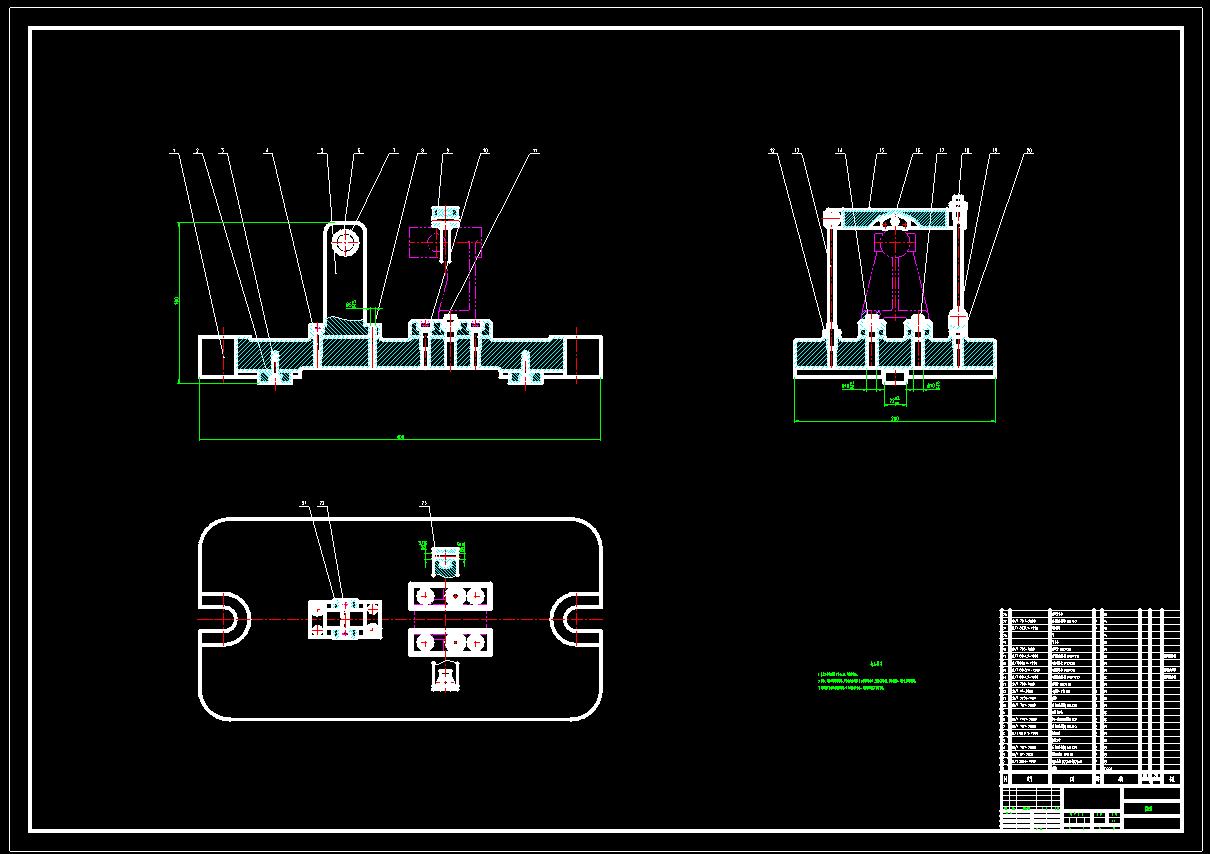Select part balloon 5
Viewport: 1210px width, 854px height.
(x=322, y=151)
